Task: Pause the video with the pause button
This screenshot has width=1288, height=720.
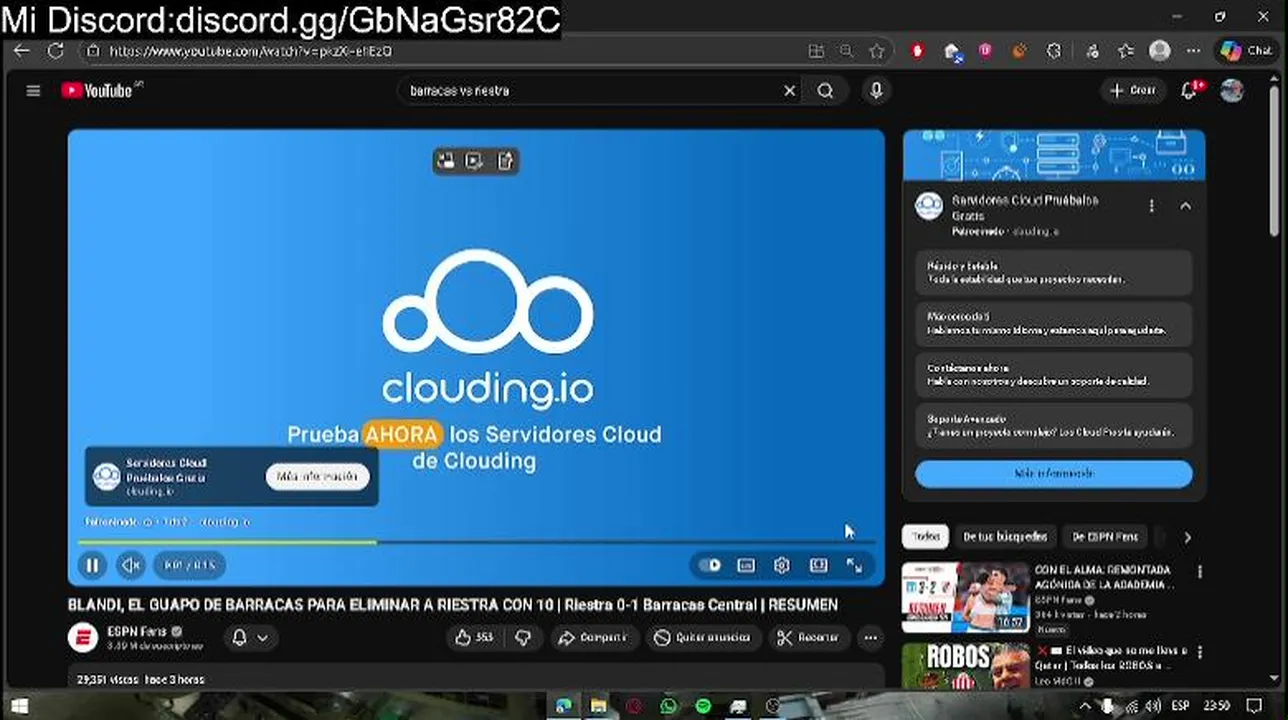Action: pos(92,565)
